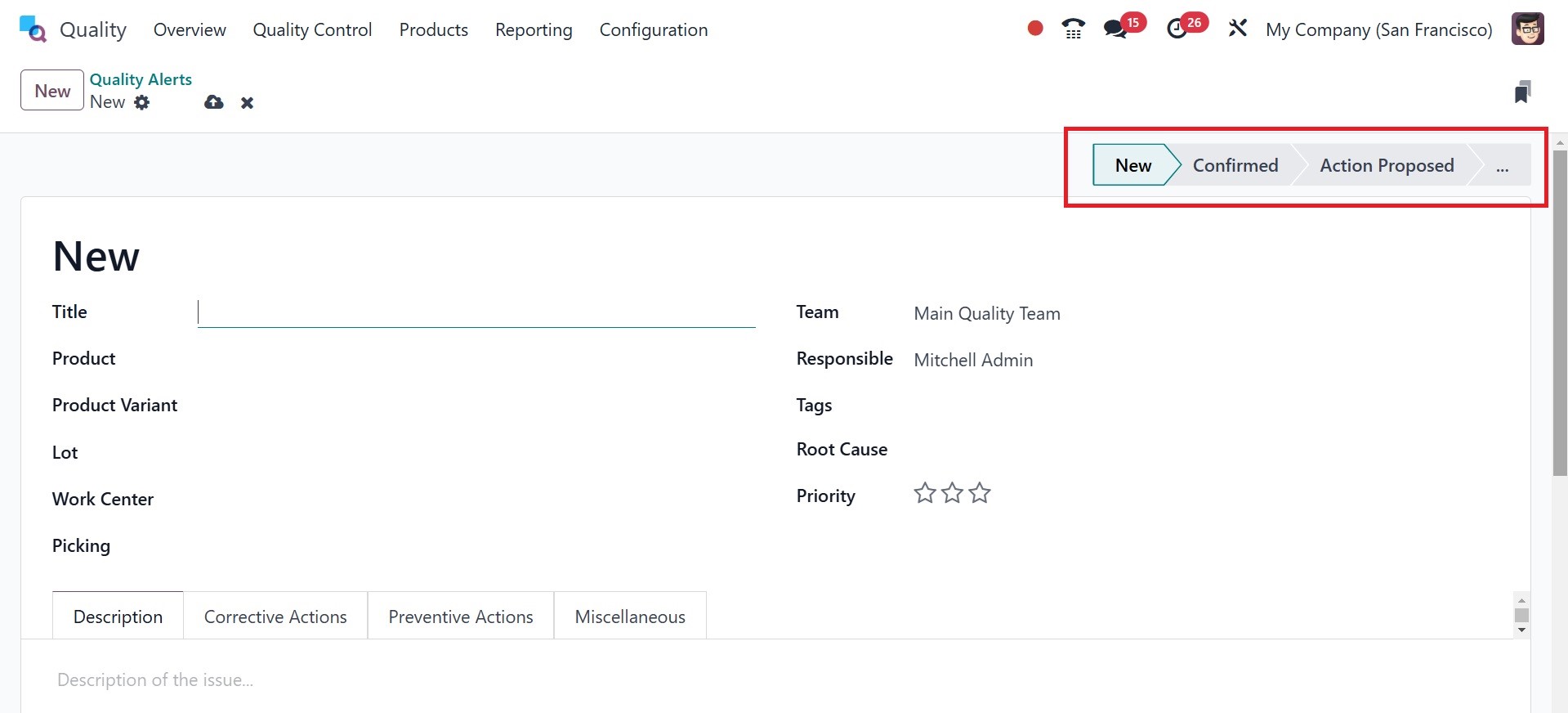Set priority to second star

coord(952,493)
